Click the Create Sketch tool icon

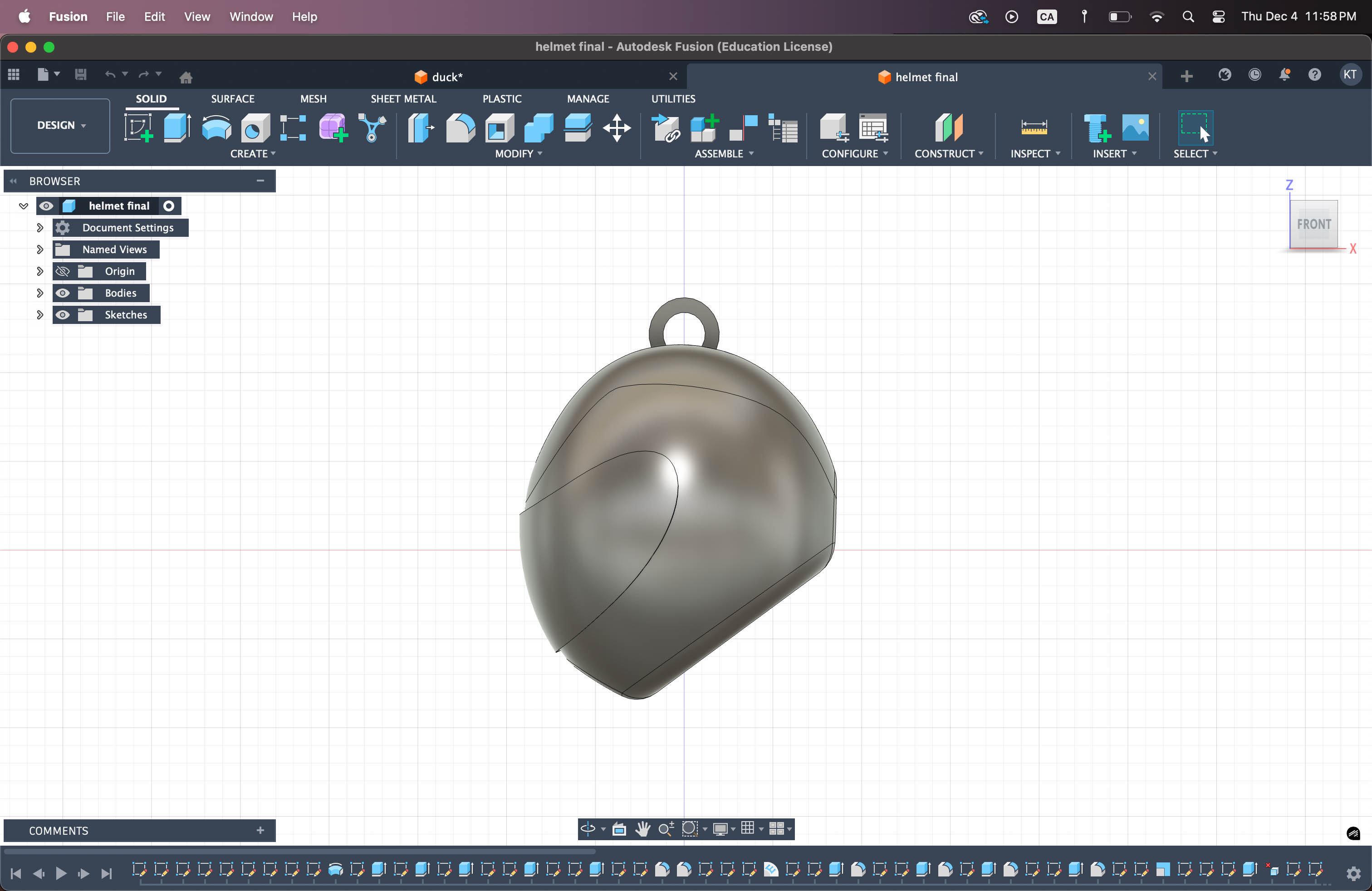[138, 127]
